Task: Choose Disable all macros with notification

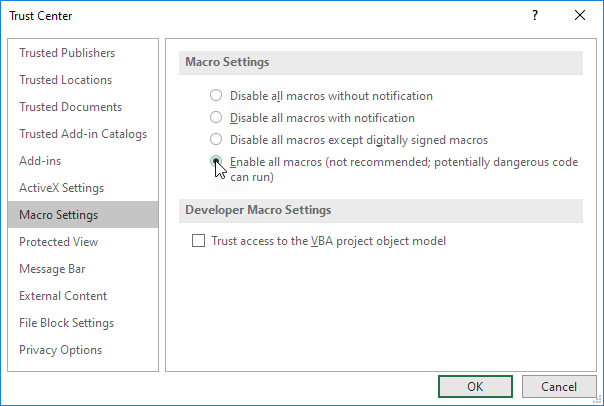Action: [x=216, y=118]
